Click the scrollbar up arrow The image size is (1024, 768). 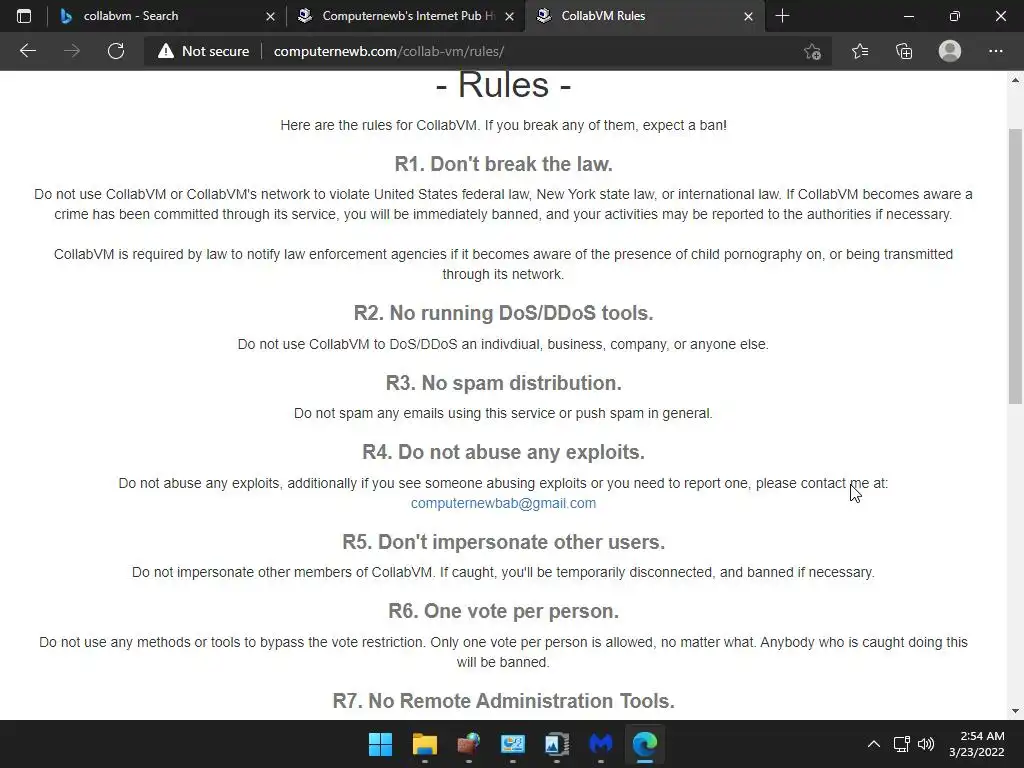point(1015,80)
